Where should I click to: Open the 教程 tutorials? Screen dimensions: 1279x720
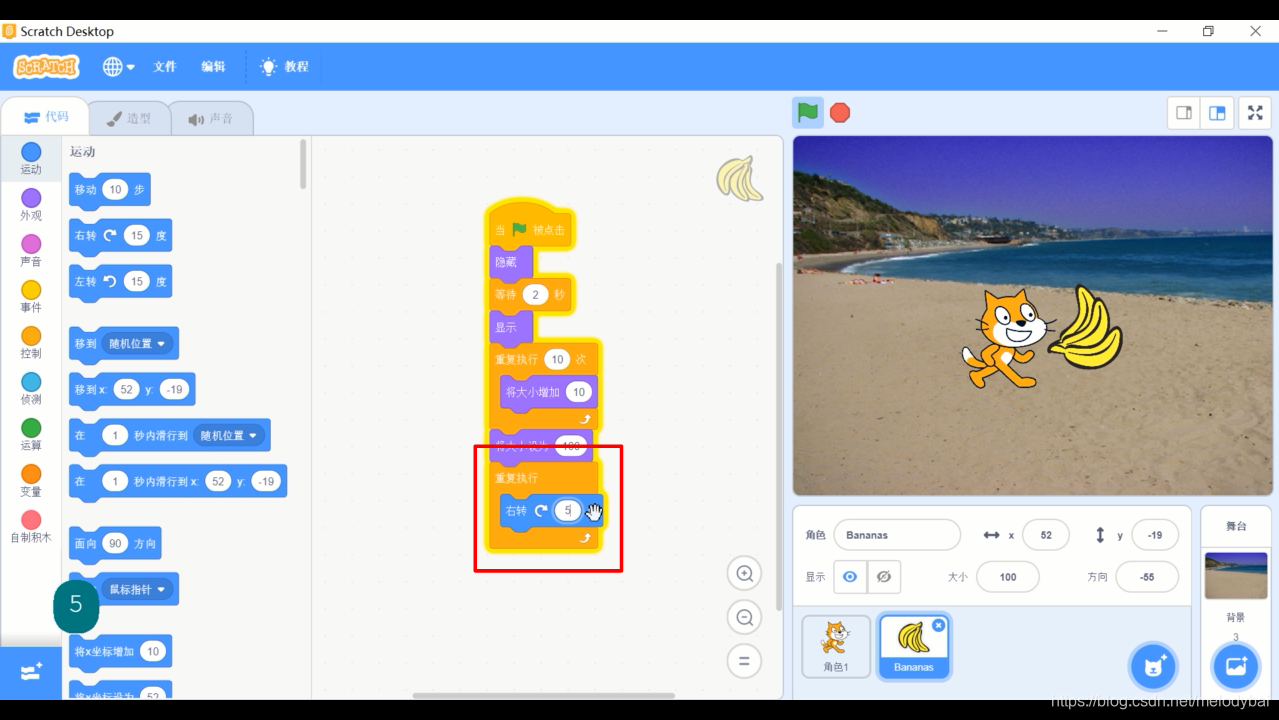[x=285, y=67]
